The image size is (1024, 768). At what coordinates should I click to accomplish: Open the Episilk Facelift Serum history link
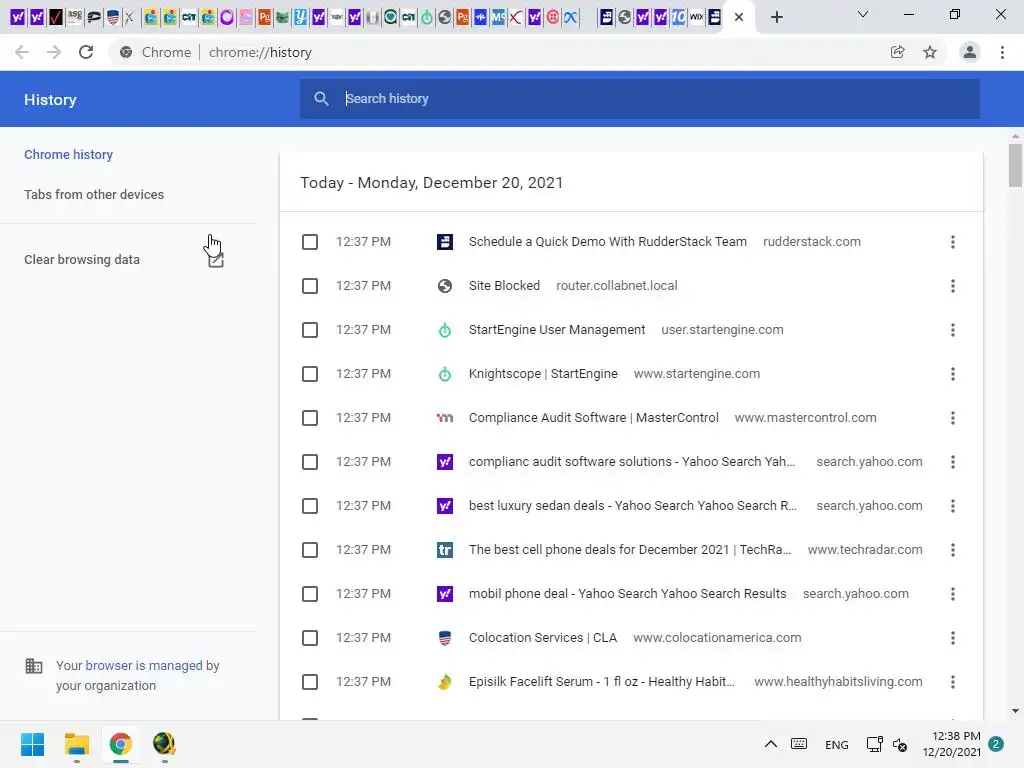tap(601, 682)
